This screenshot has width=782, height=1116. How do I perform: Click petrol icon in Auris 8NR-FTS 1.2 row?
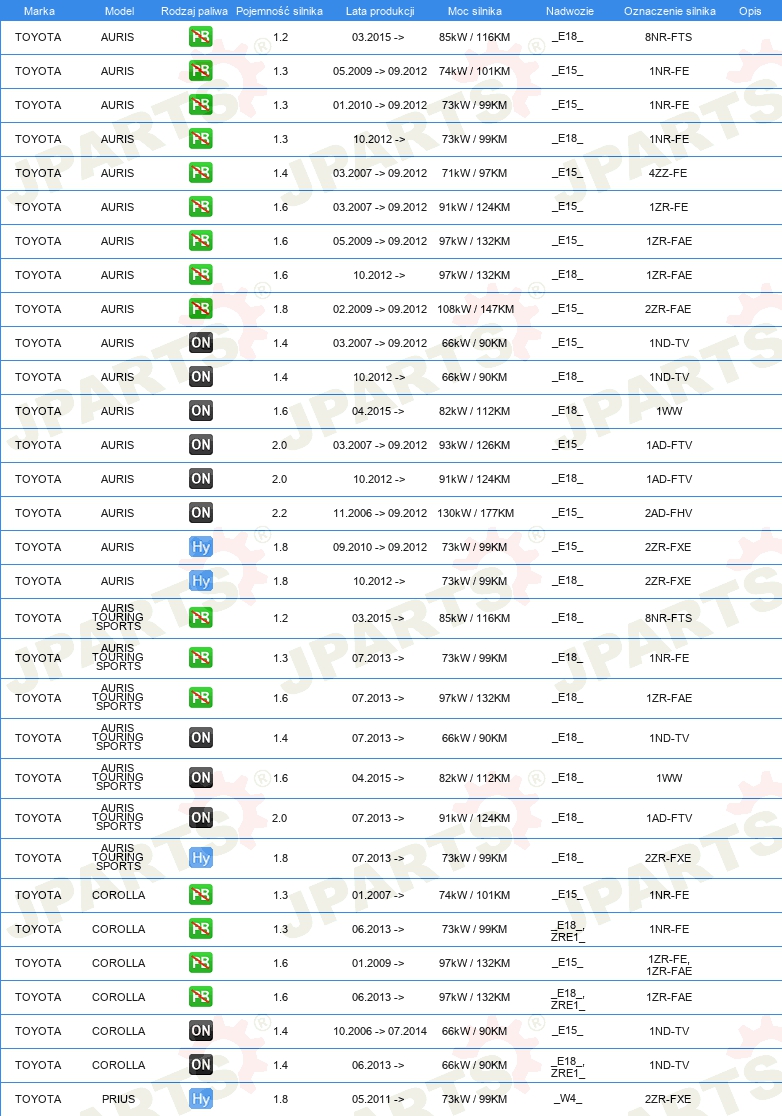click(201, 36)
